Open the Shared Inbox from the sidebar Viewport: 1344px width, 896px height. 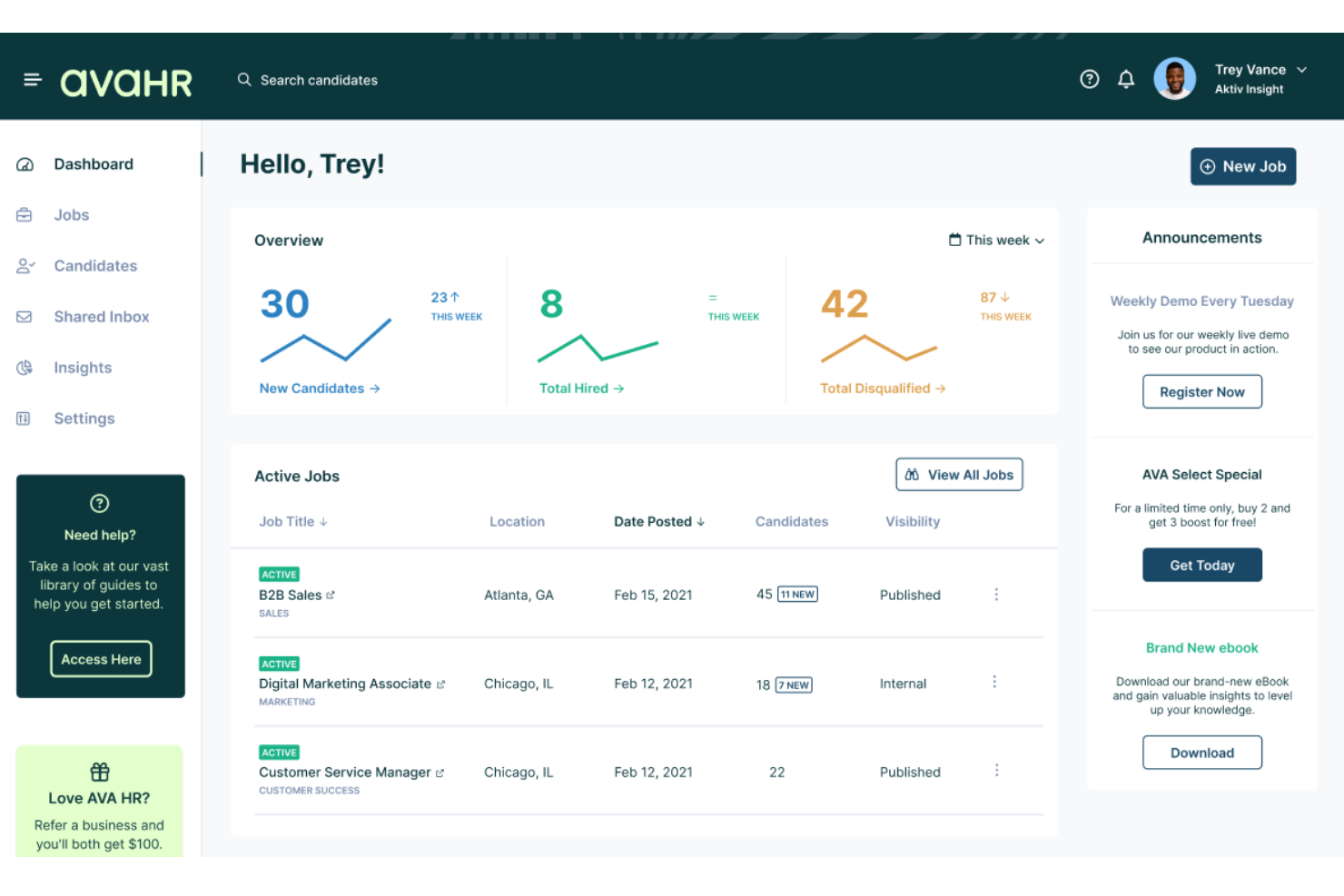coord(101,316)
